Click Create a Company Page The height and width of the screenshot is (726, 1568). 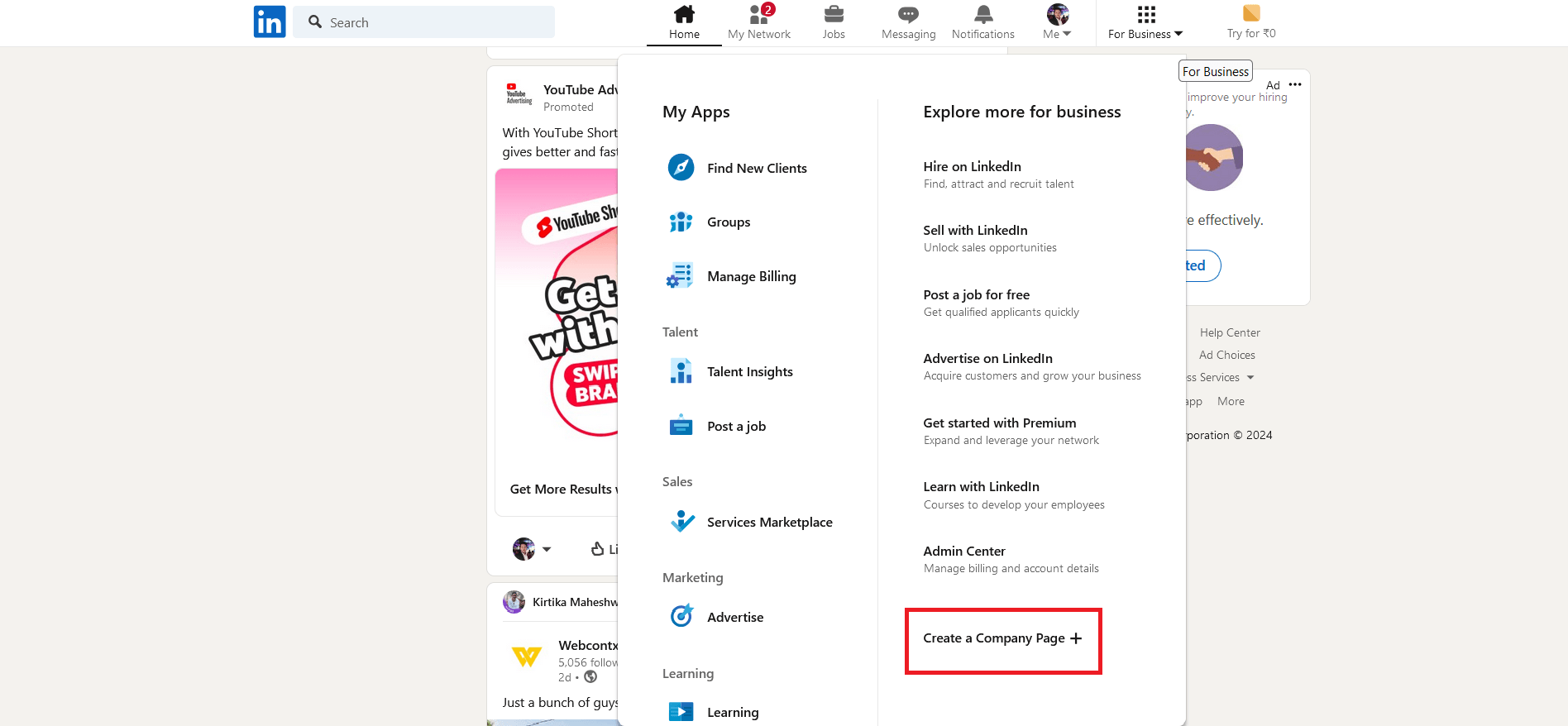point(1002,638)
